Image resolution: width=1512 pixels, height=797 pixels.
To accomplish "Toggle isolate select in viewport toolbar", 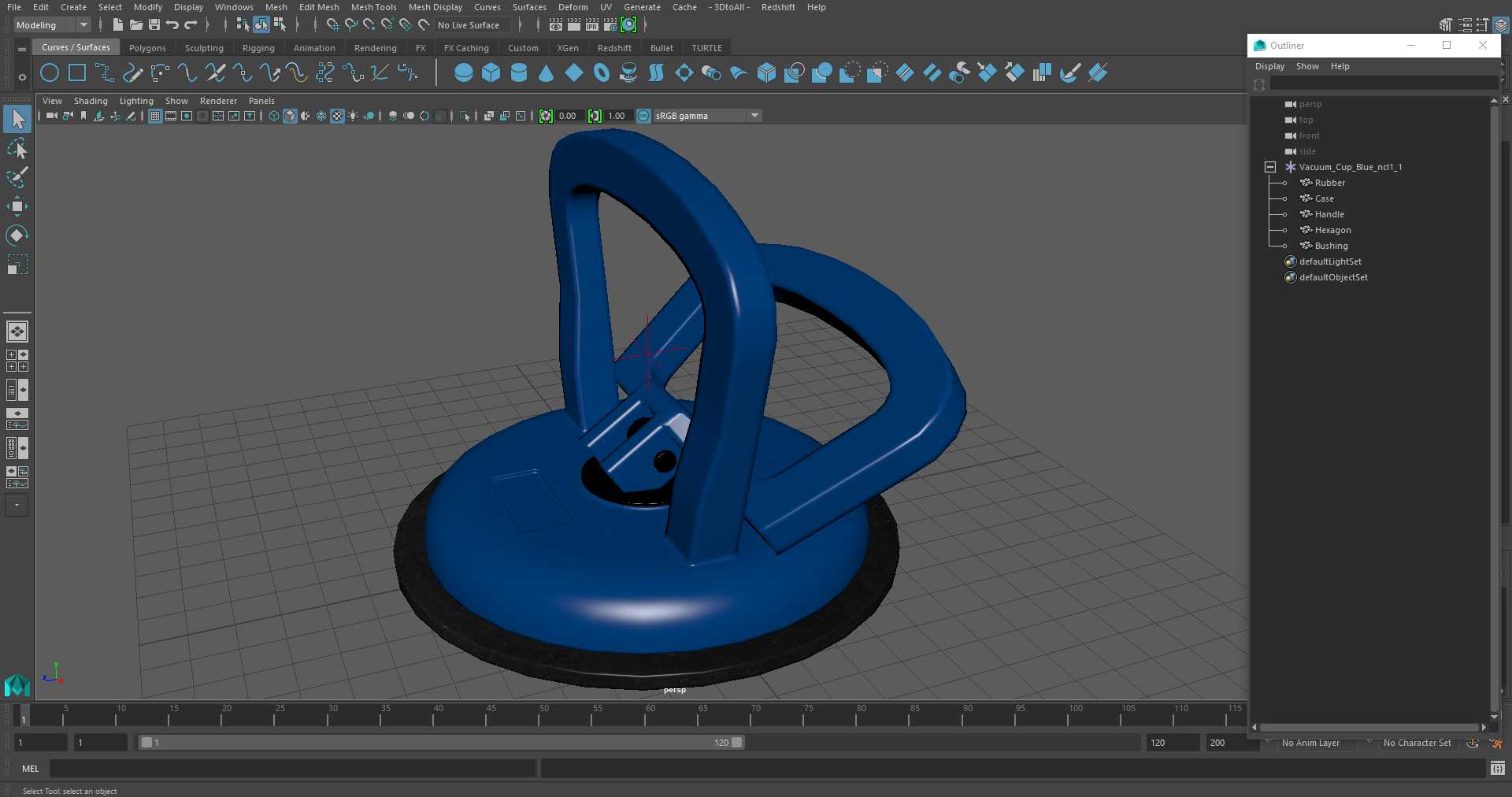I will pos(465,116).
